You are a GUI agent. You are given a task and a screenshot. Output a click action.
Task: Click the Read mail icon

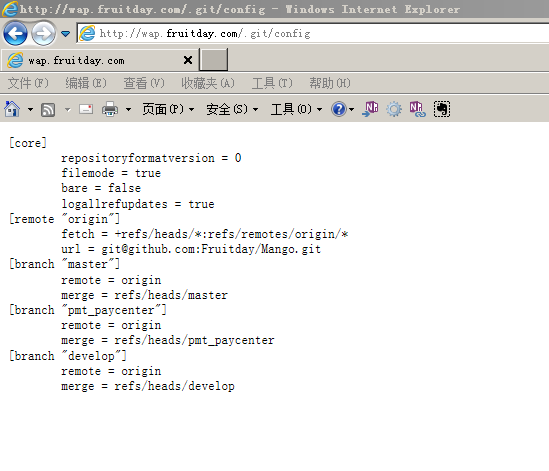click(x=86, y=109)
